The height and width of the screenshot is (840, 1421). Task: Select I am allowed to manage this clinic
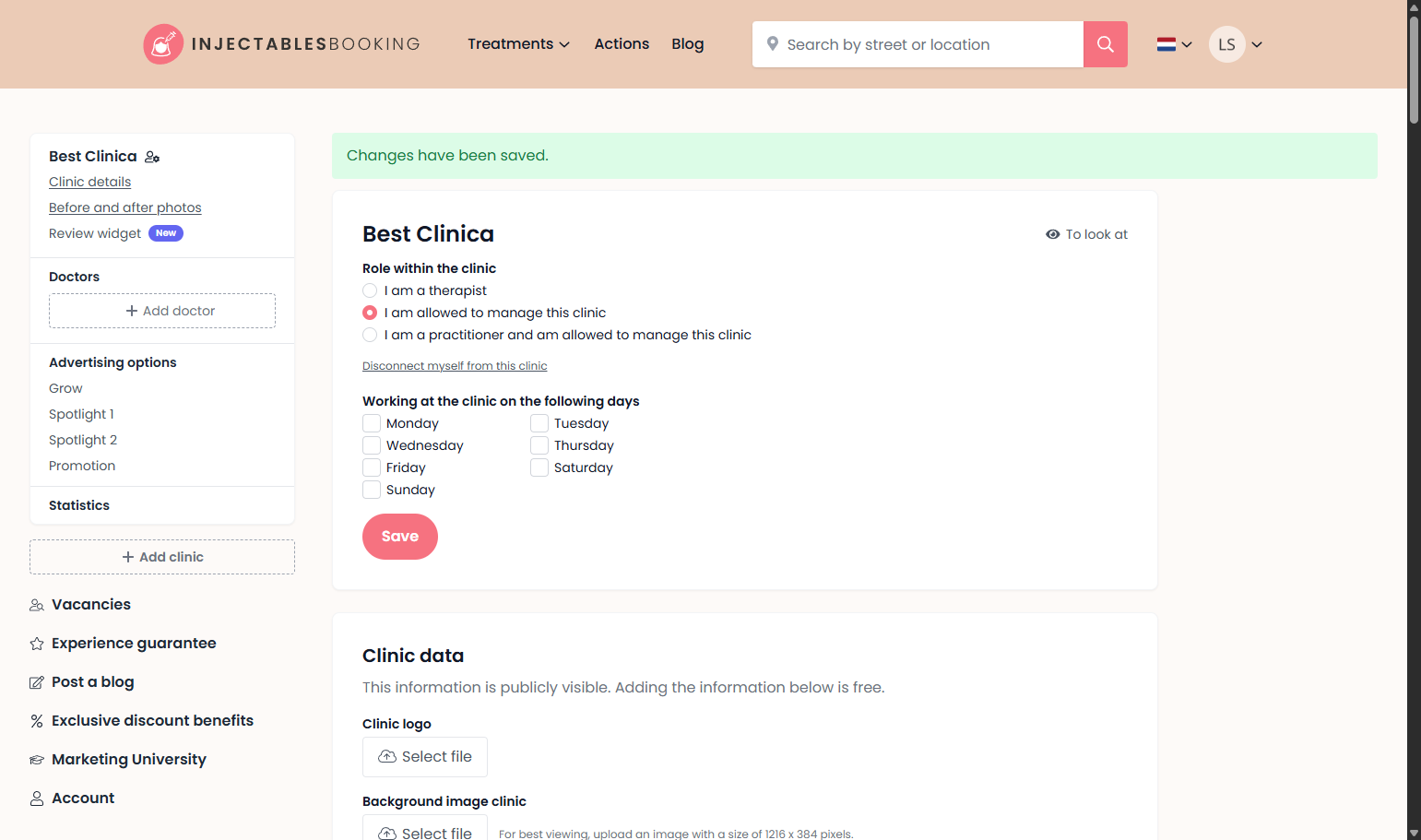point(370,313)
